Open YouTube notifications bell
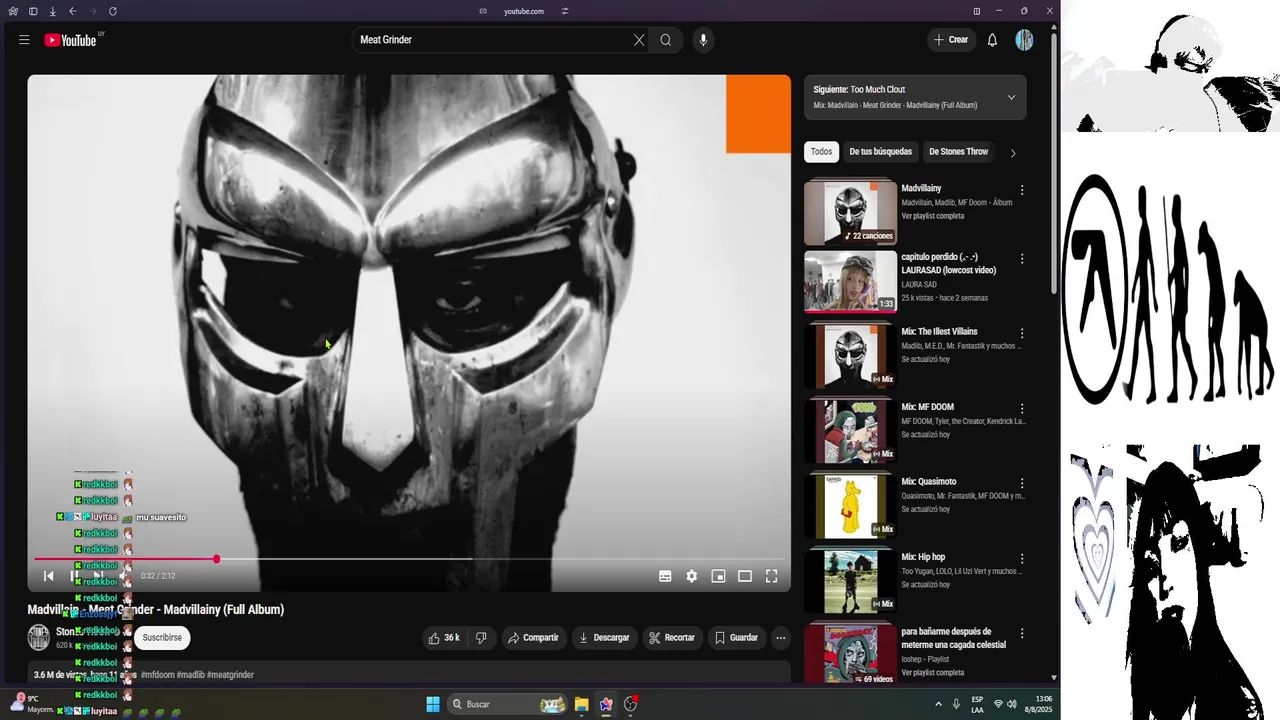The width and height of the screenshot is (1280, 720). pos(992,40)
